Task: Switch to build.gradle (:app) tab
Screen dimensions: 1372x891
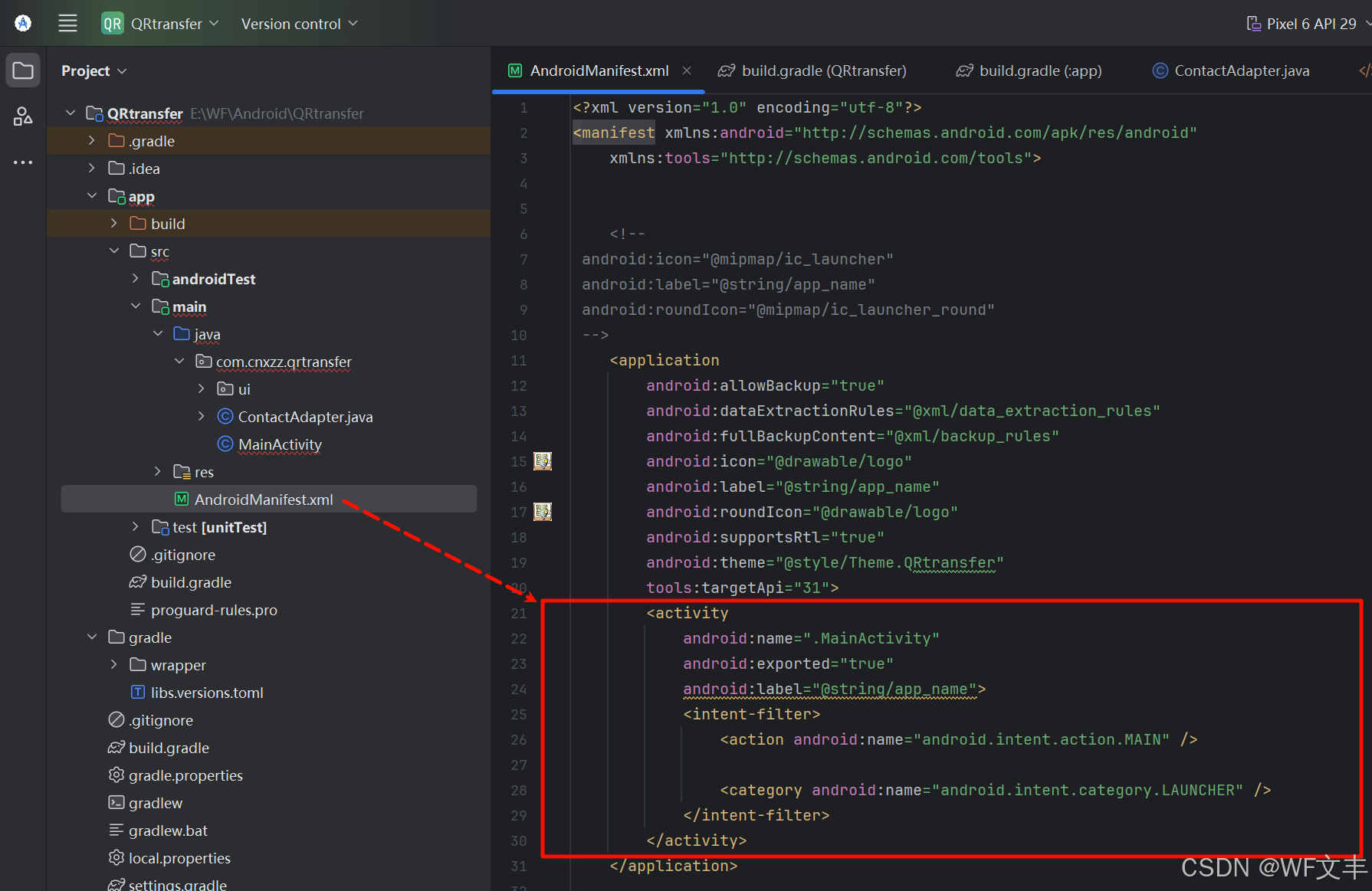Action: [x=1039, y=70]
